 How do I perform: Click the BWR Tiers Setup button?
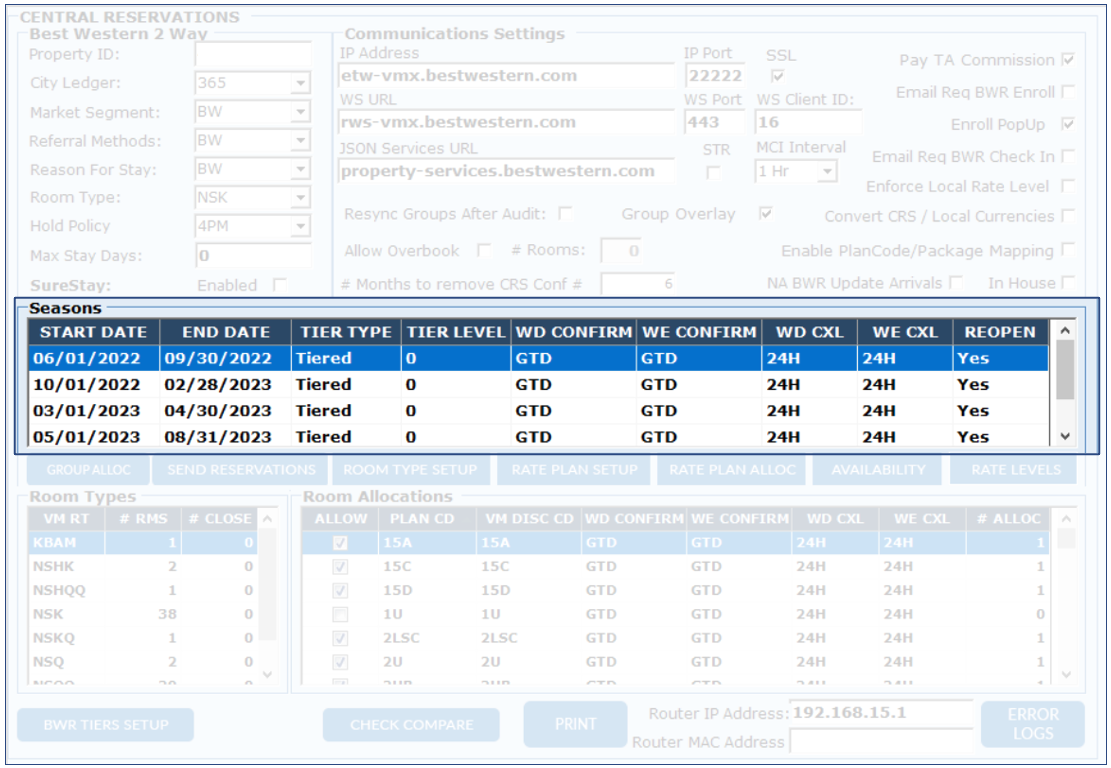105,725
